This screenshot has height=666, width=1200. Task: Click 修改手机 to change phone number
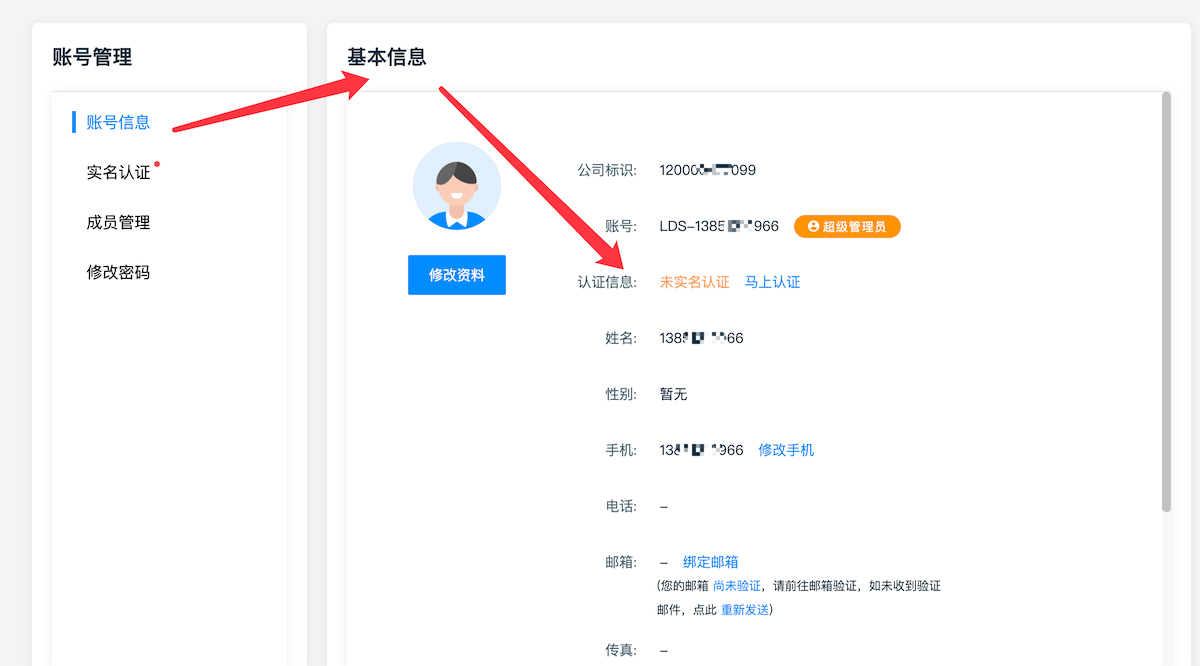coord(786,449)
